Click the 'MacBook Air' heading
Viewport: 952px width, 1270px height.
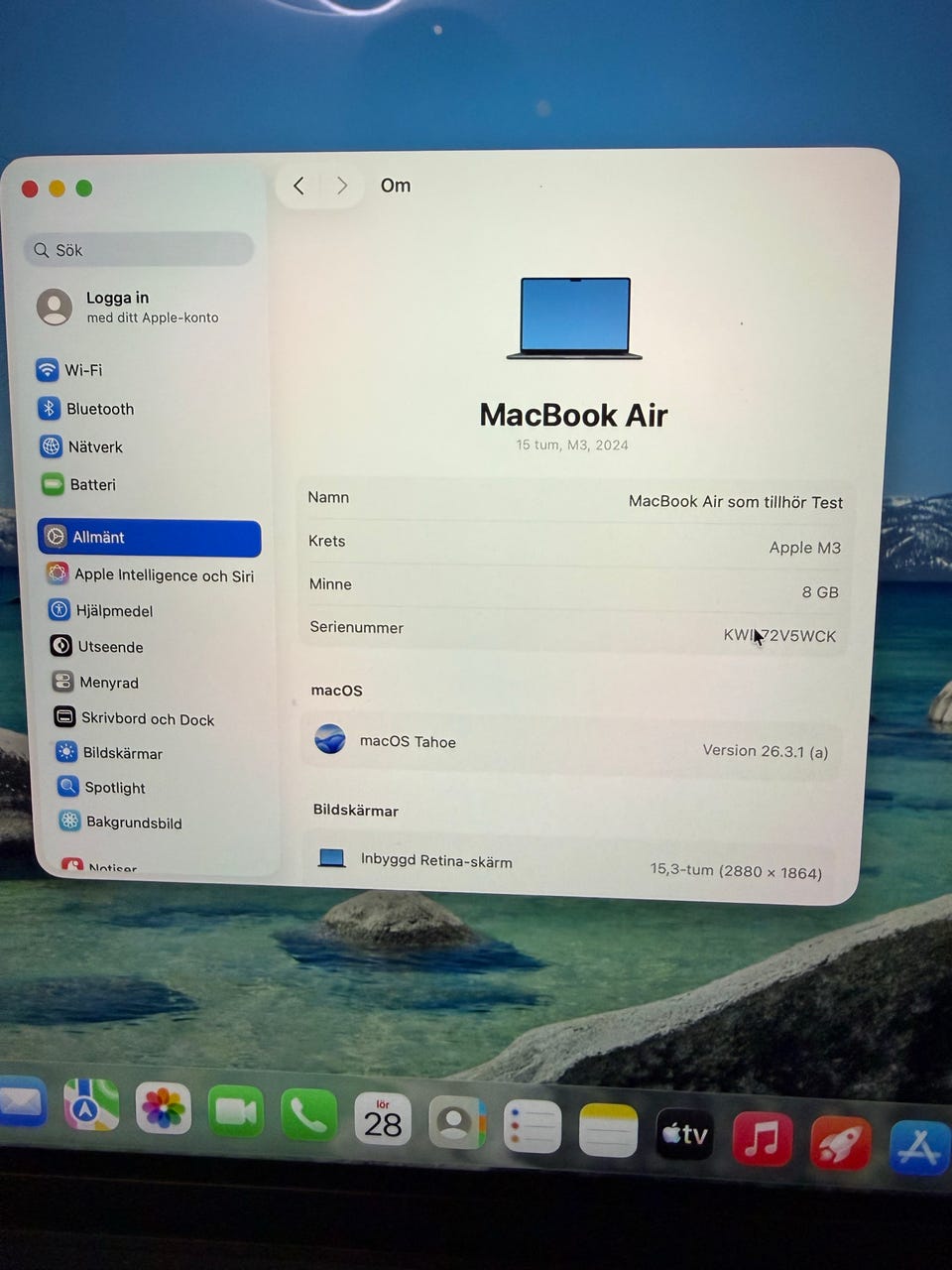(x=573, y=415)
